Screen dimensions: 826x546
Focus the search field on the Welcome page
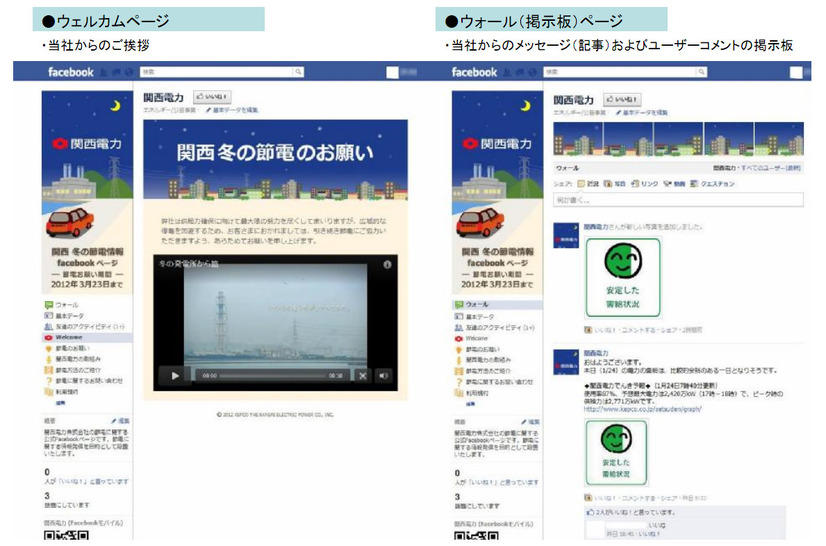217,72
